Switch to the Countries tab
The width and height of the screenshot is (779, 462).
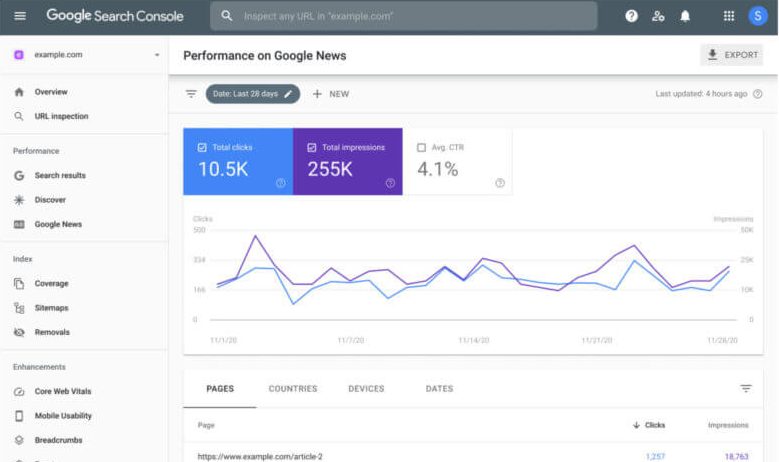pyautogui.click(x=292, y=389)
